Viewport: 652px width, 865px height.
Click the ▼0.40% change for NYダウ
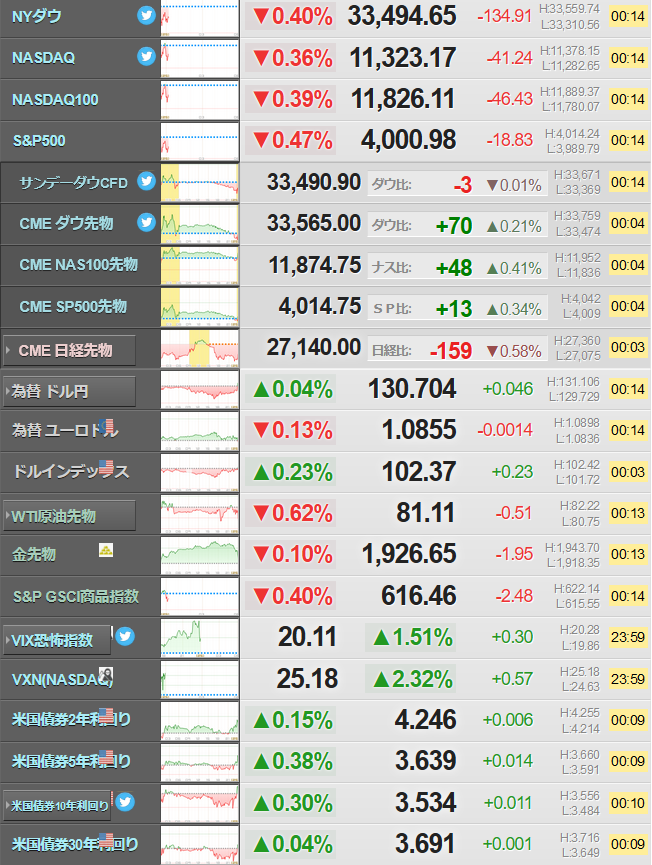pos(292,17)
